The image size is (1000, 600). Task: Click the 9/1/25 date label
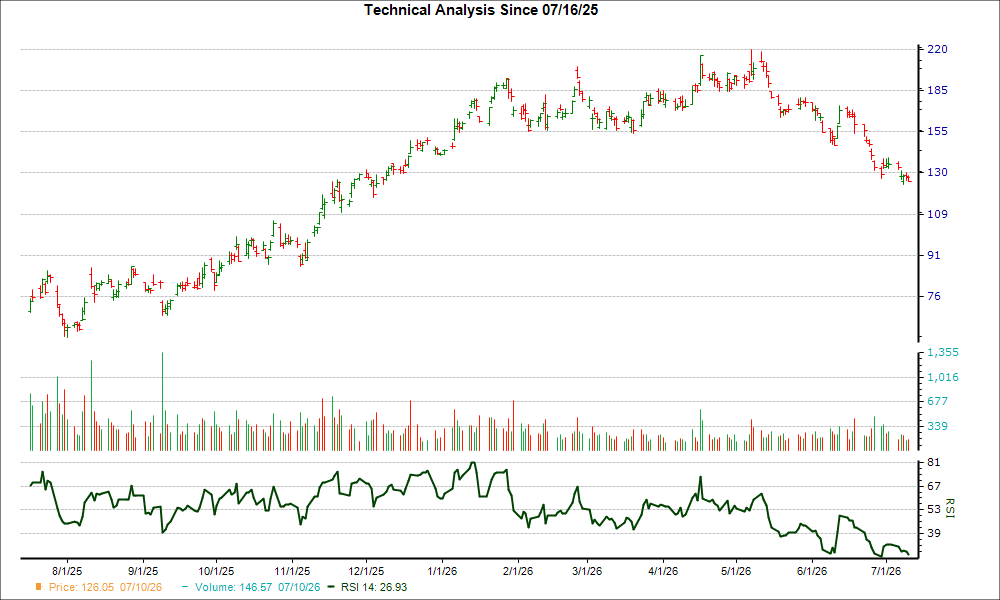[143, 571]
